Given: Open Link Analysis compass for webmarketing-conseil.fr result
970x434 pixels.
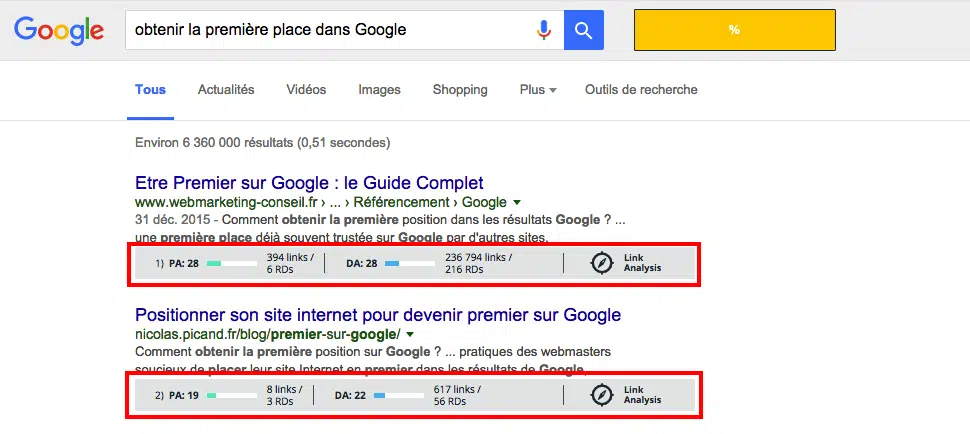Looking at the screenshot, I should point(602,263).
